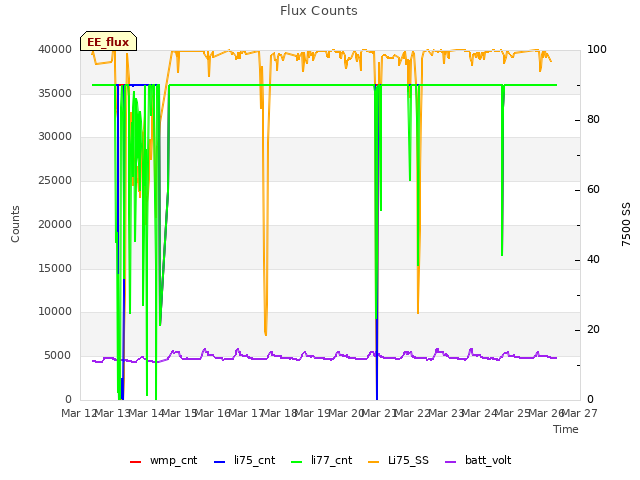
Task: Click the purple batt_volt legend swatch
Action: tap(450, 462)
